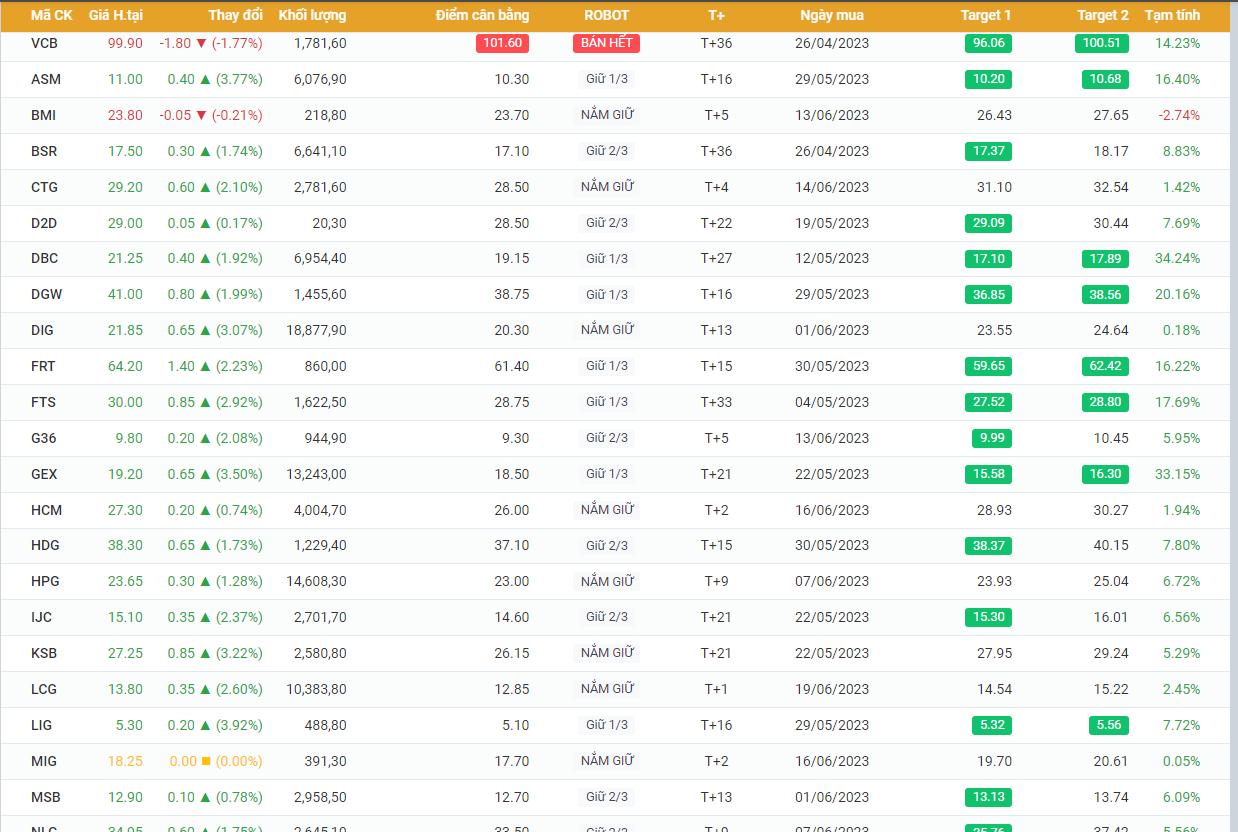
Task: Click NẮM GIỮ label in CTG row
Action: (607, 187)
